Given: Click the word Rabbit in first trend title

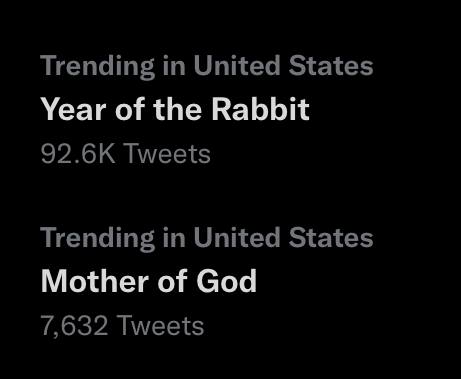Looking at the screenshot, I should 261,109.
